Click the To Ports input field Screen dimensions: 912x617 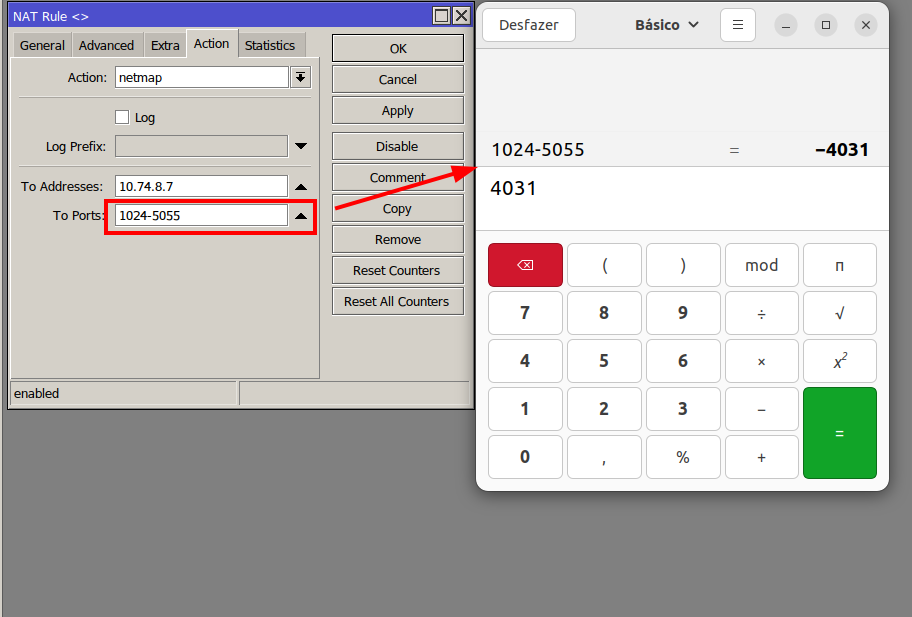point(201,215)
